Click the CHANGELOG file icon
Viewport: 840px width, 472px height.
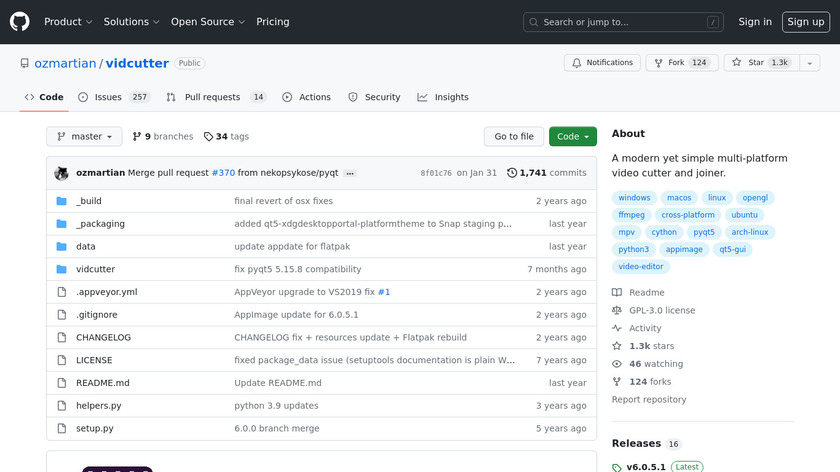tap(62, 338)
